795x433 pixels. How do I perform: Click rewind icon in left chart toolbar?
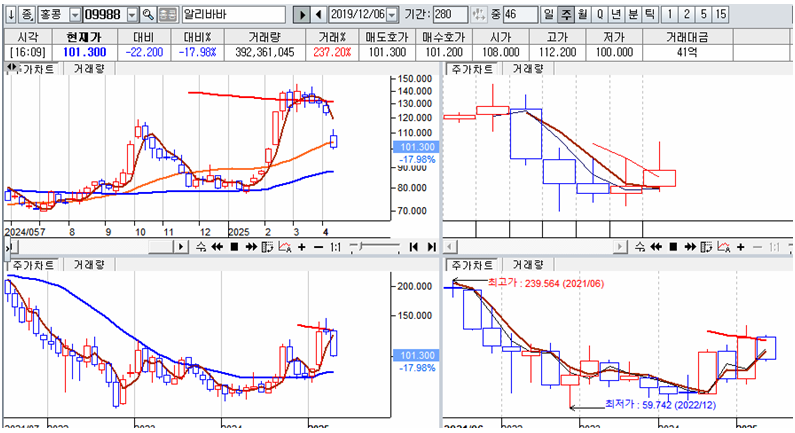[x=217, y=247]
